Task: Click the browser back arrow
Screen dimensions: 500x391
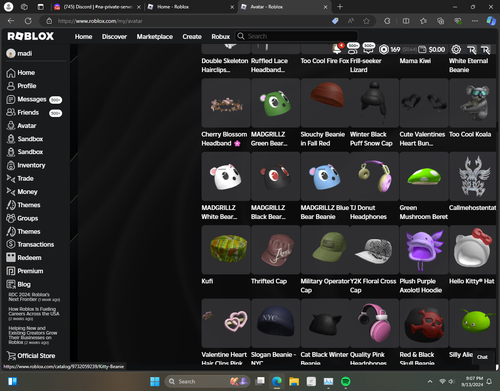Action: pyautogui.click(x=11, y=21)
